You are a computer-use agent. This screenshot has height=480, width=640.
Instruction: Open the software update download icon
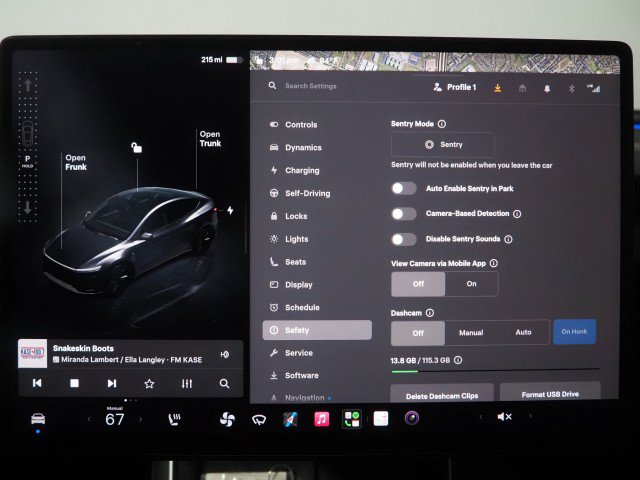pyautogui.click(x=498, y=88)
